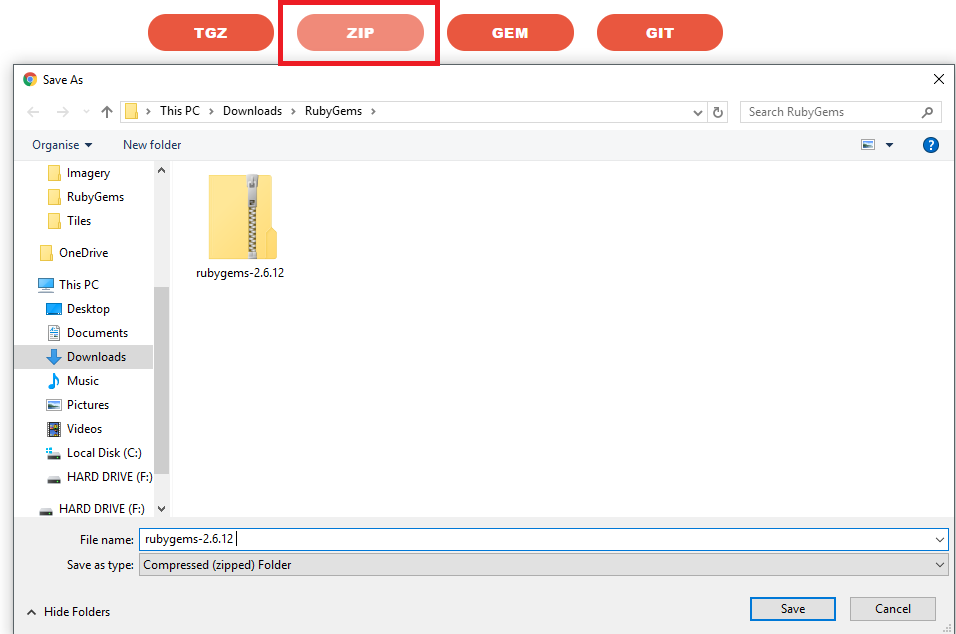The height and width of the screenshot is (634, 956).
Task: Expand the address bar history dropdown
Action: (x=698, y=112)
